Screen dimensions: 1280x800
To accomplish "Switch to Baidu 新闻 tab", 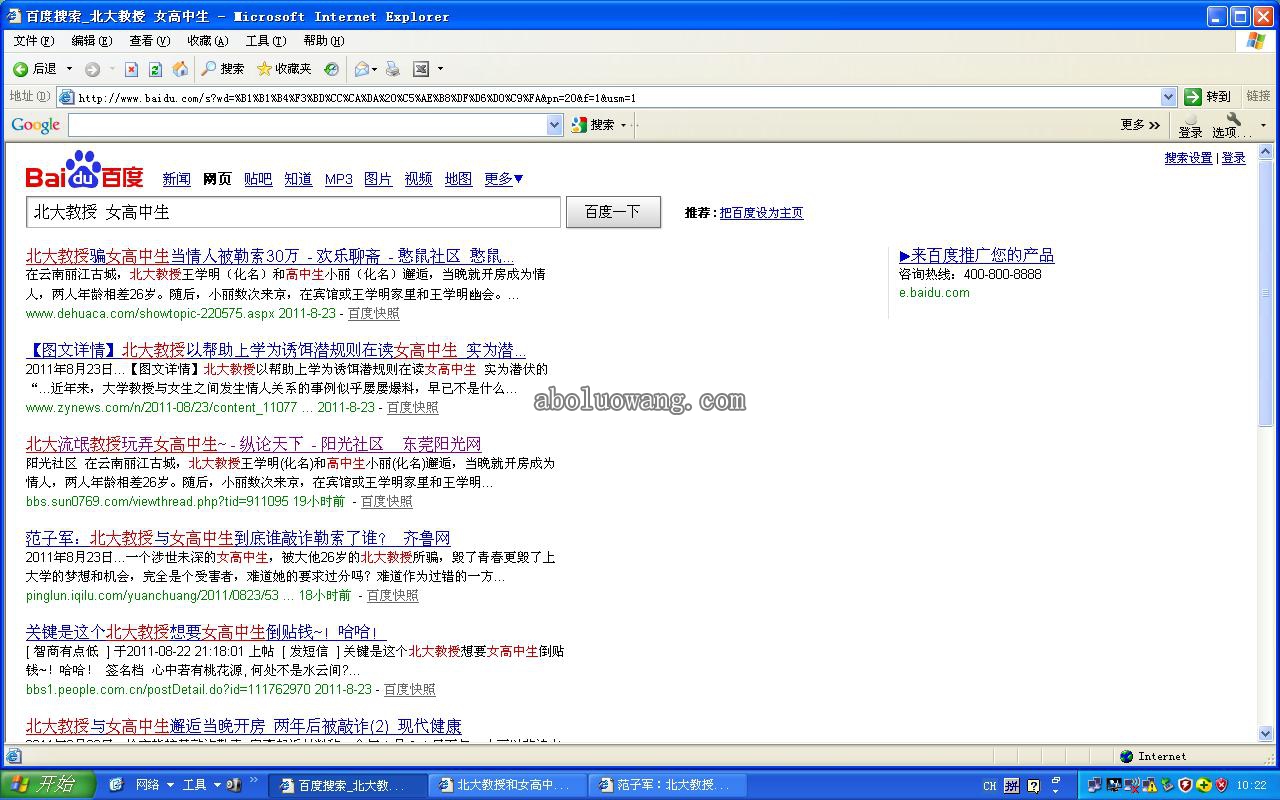I will (x=177, y=179).
